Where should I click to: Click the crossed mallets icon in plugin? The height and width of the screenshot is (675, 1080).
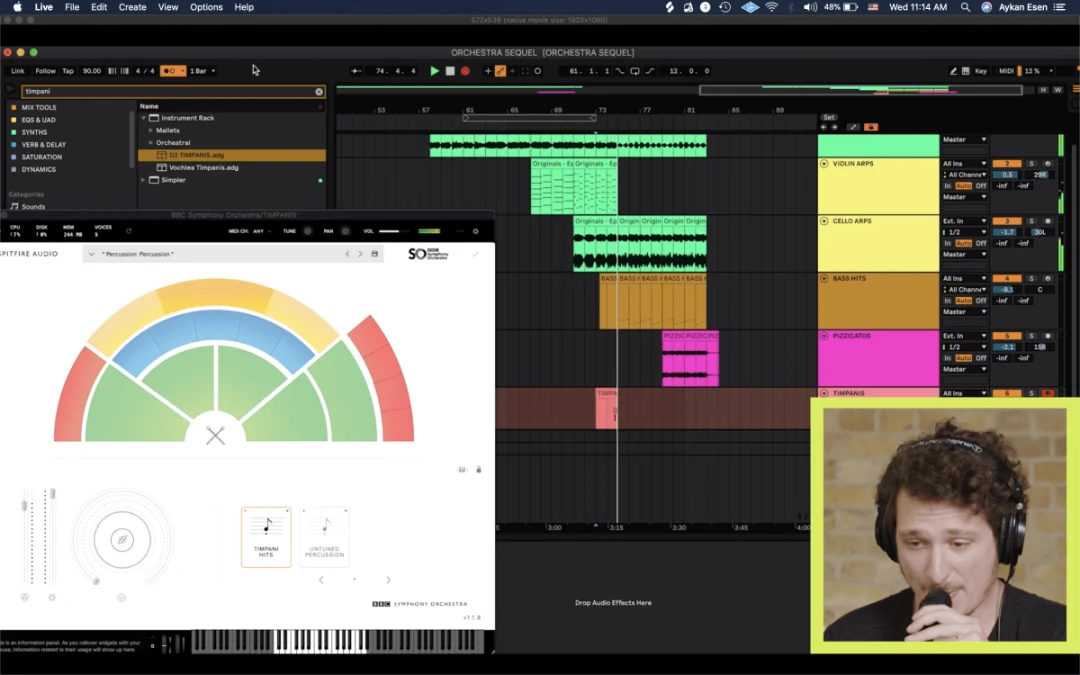click(216, 435)
